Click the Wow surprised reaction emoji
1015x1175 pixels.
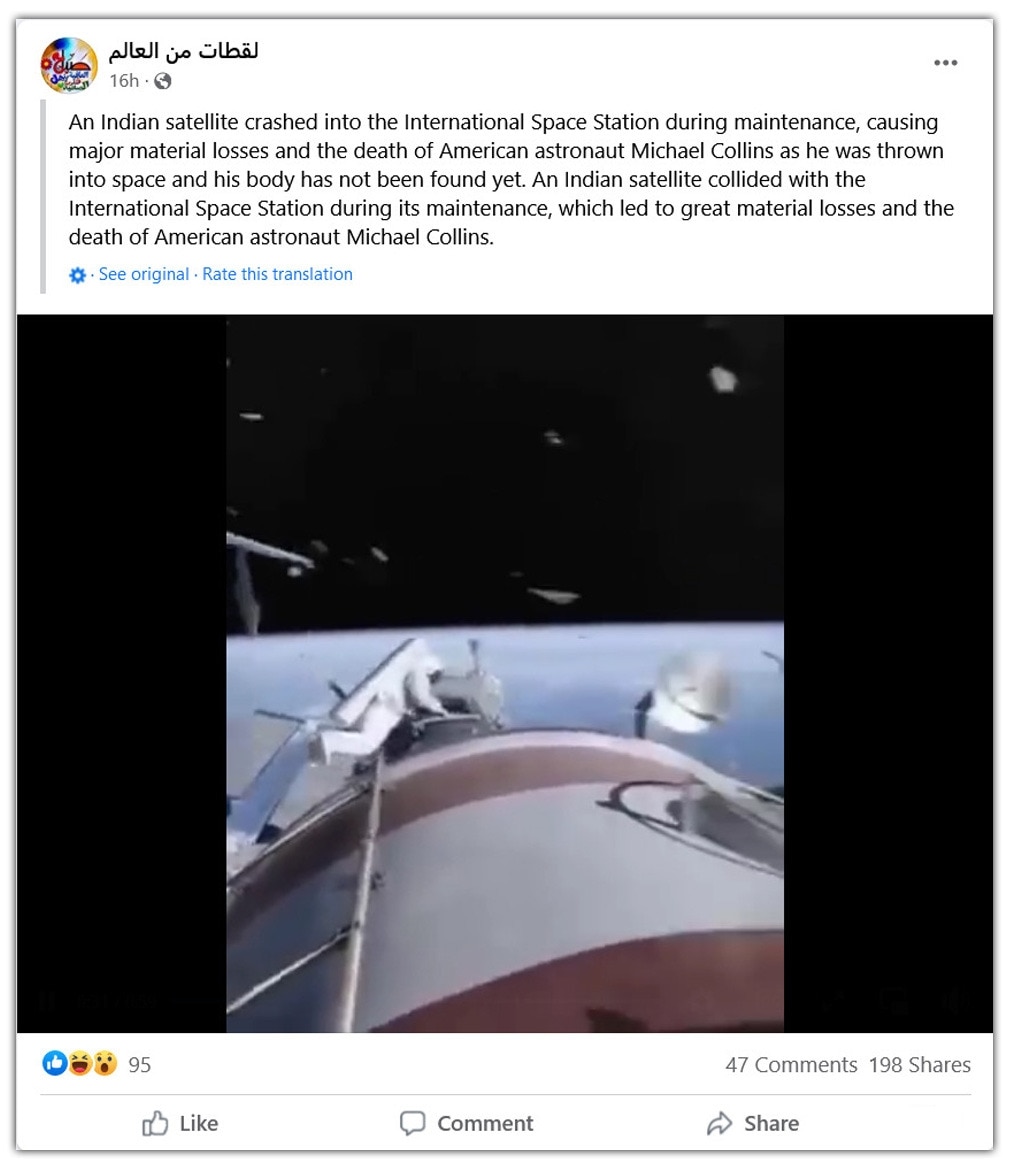click(x=105, y=1063)
